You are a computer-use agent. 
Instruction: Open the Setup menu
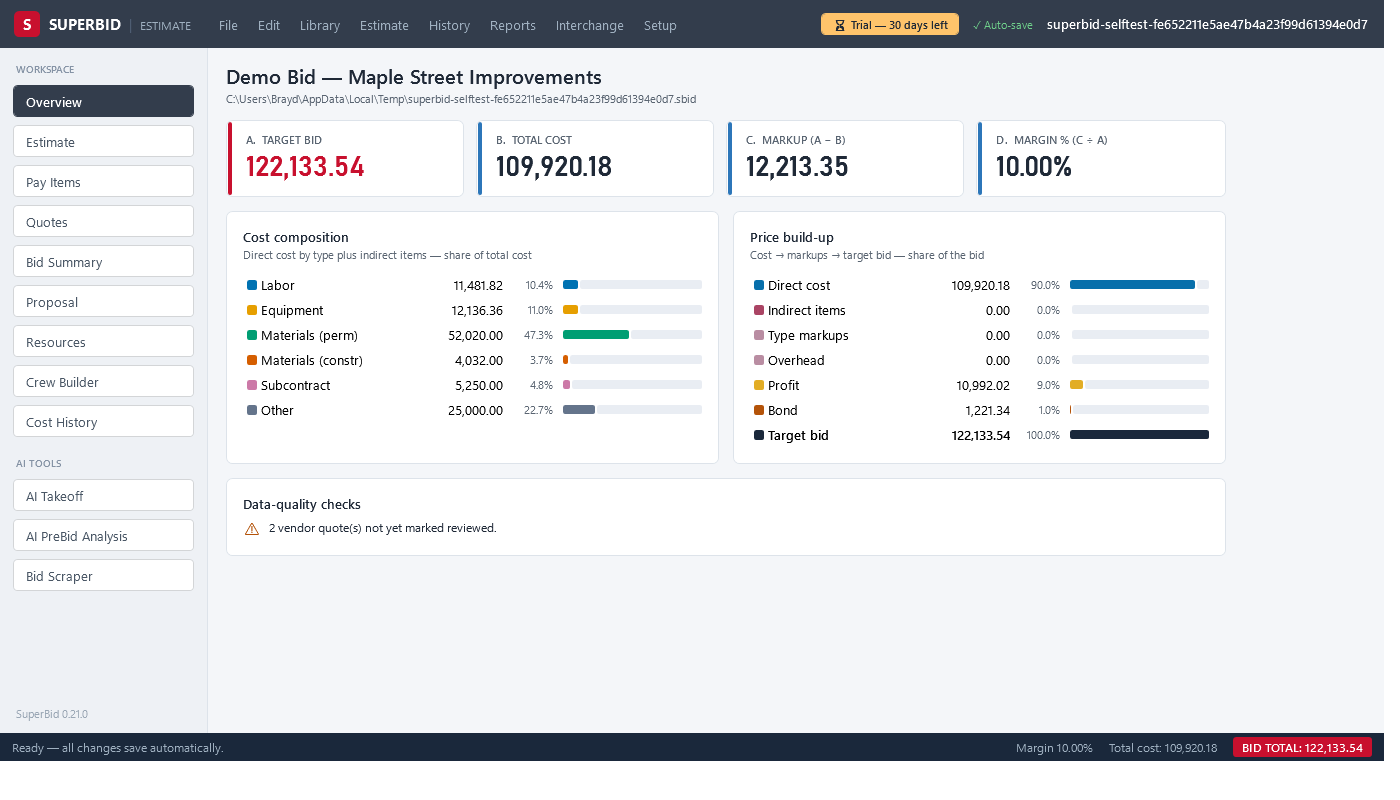[660, 25]
